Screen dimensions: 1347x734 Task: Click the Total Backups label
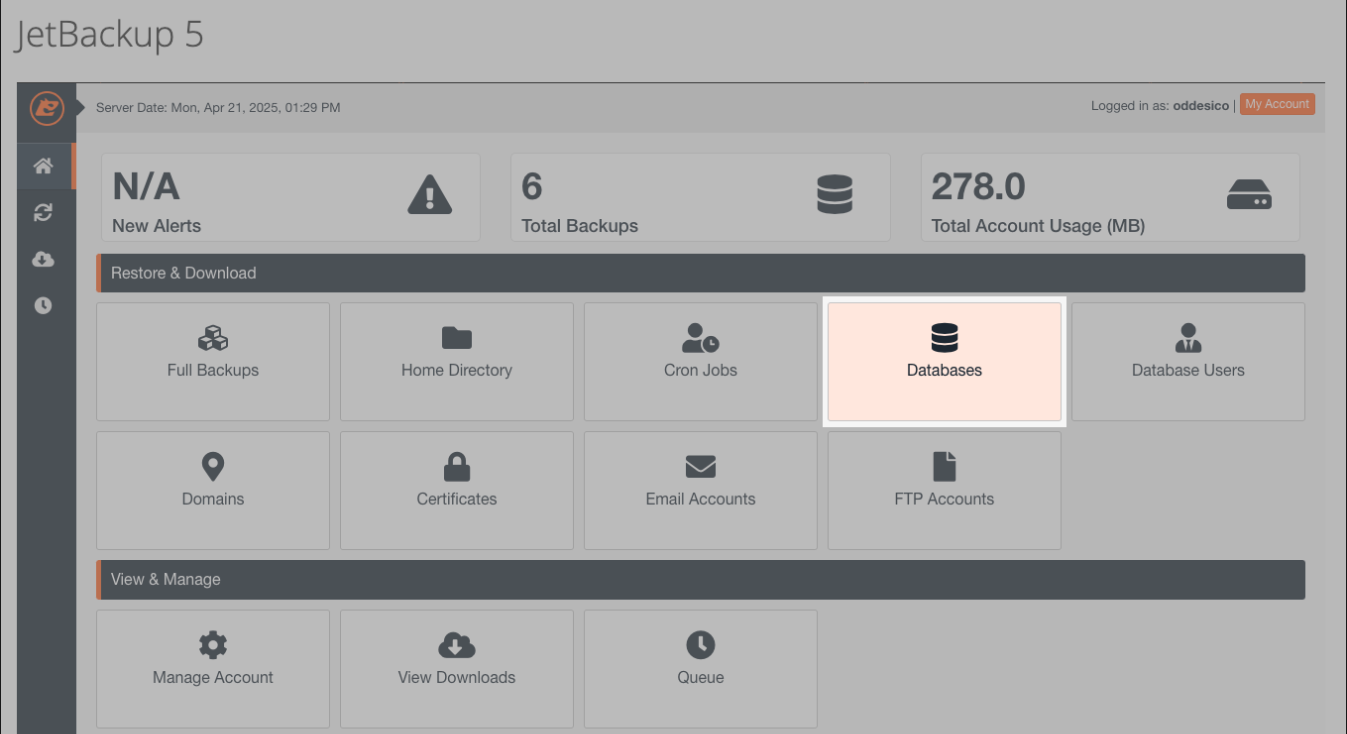tap(580, 226)
